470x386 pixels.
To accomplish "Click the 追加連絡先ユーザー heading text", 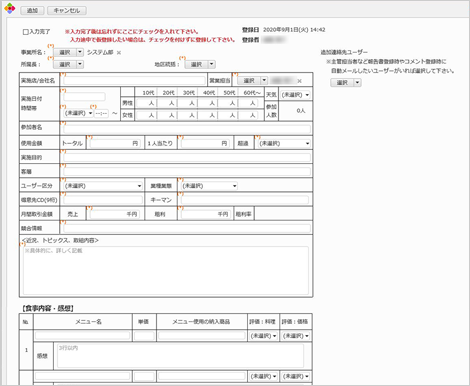I will tap(344, 52).
